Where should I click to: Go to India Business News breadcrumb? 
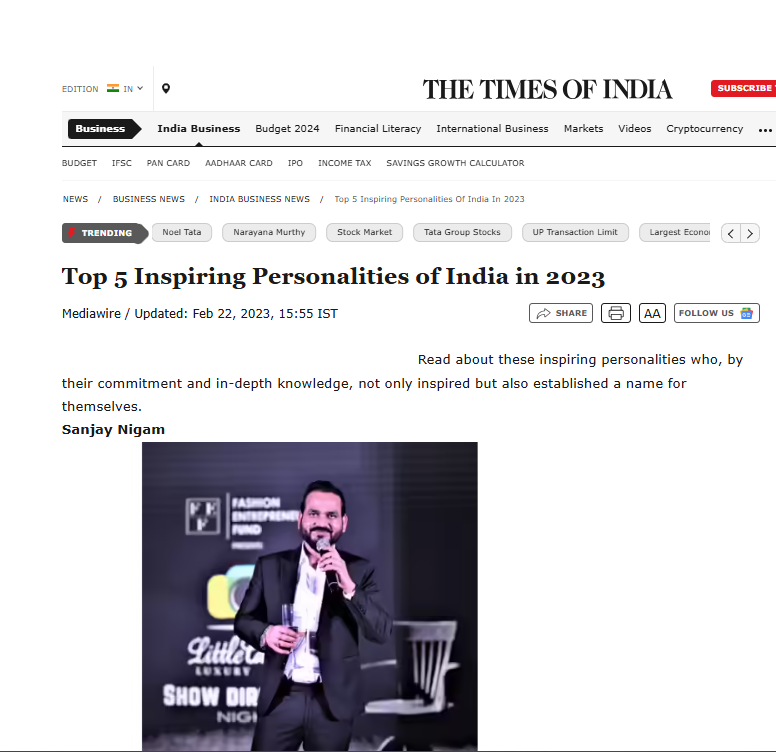(x=259, y=199)
